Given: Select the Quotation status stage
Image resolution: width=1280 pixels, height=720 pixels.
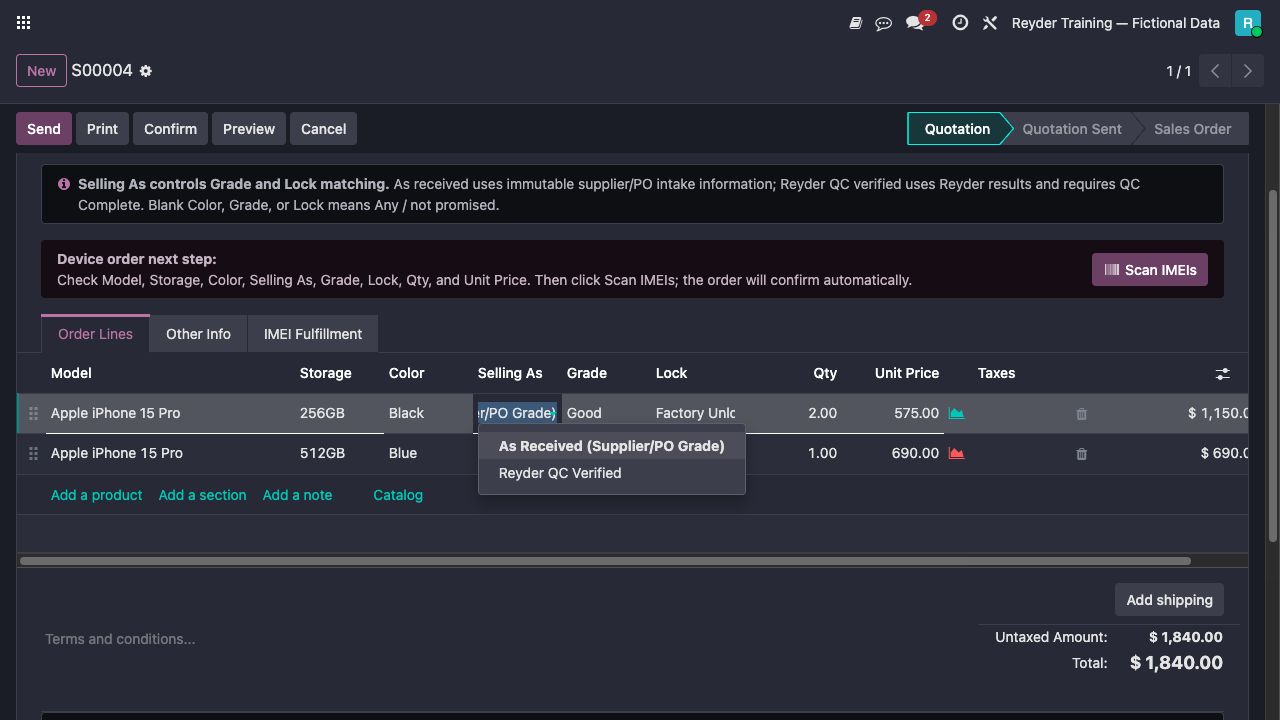Looking at the screenshot, I should pos(957,129).
